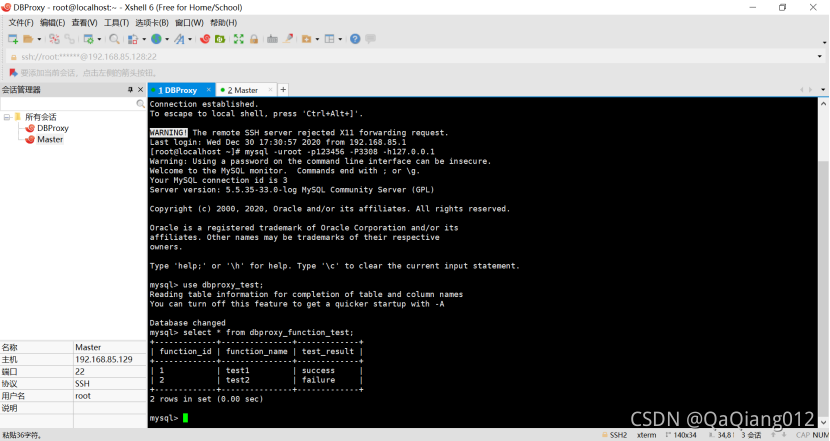Click the SSH2 status bar indicator
Viewport: 830px width, 441px height.
[x=614, y=435]
